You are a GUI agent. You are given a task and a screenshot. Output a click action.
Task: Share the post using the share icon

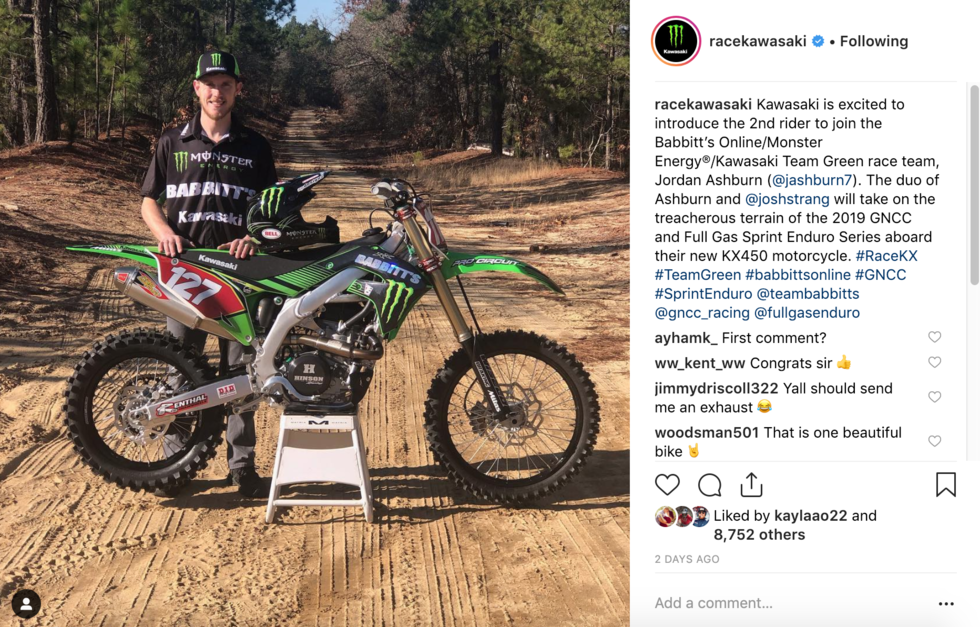coord(751,484)
